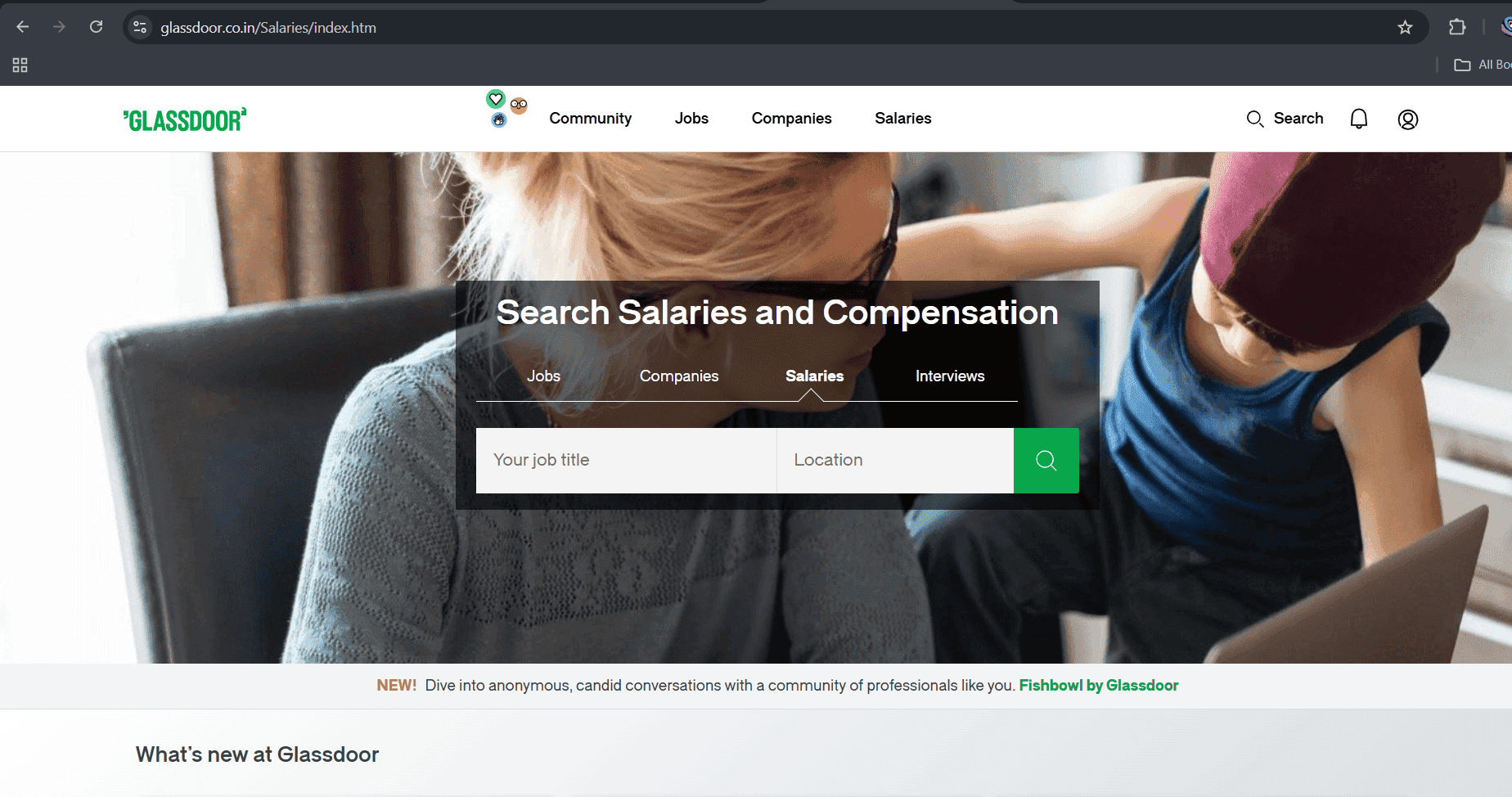
Task: Open the Fishbowl by Glassdoor link
Action: [1099, 685]
